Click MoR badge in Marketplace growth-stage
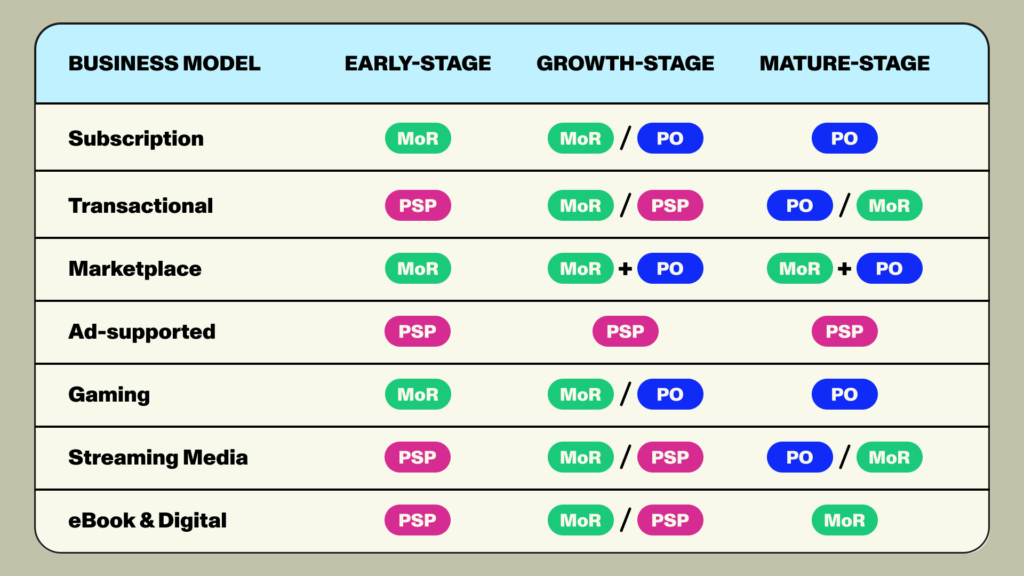1024x576 pixels. click(x=581, y=268)
